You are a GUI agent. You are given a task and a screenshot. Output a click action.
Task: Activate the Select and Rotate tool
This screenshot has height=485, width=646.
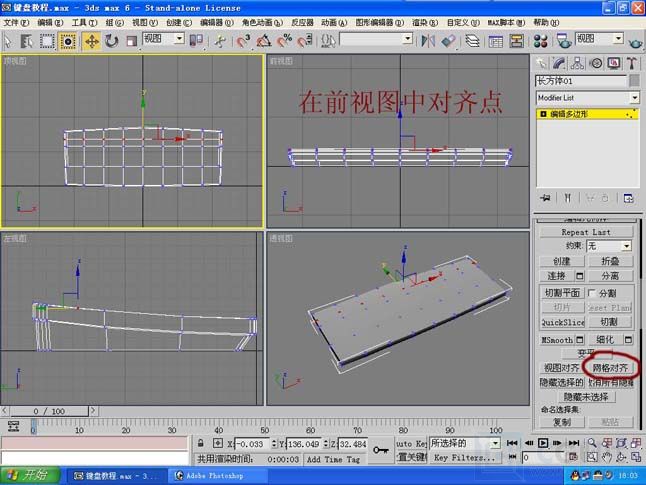tap(111, 41)
